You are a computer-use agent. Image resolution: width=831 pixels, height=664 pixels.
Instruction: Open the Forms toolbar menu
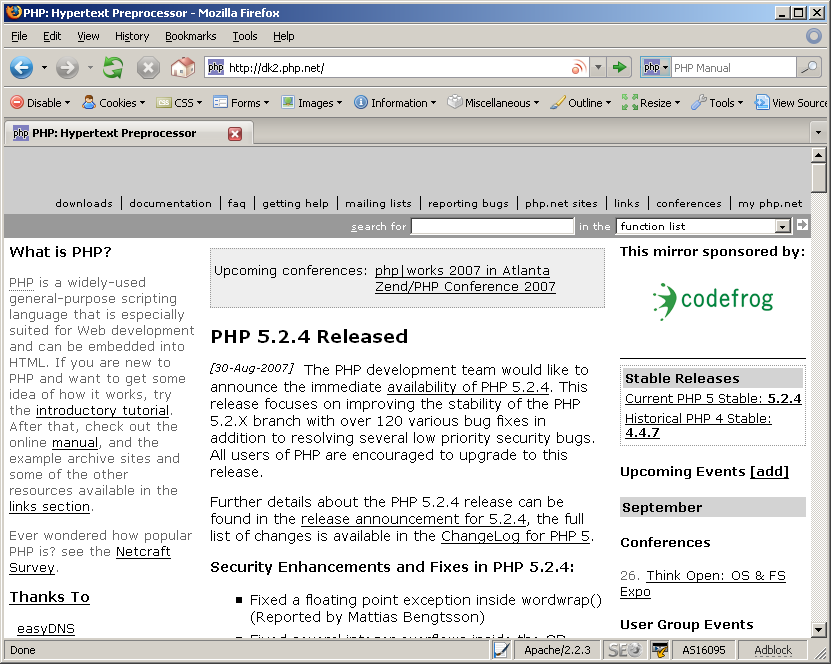[241, 103]
